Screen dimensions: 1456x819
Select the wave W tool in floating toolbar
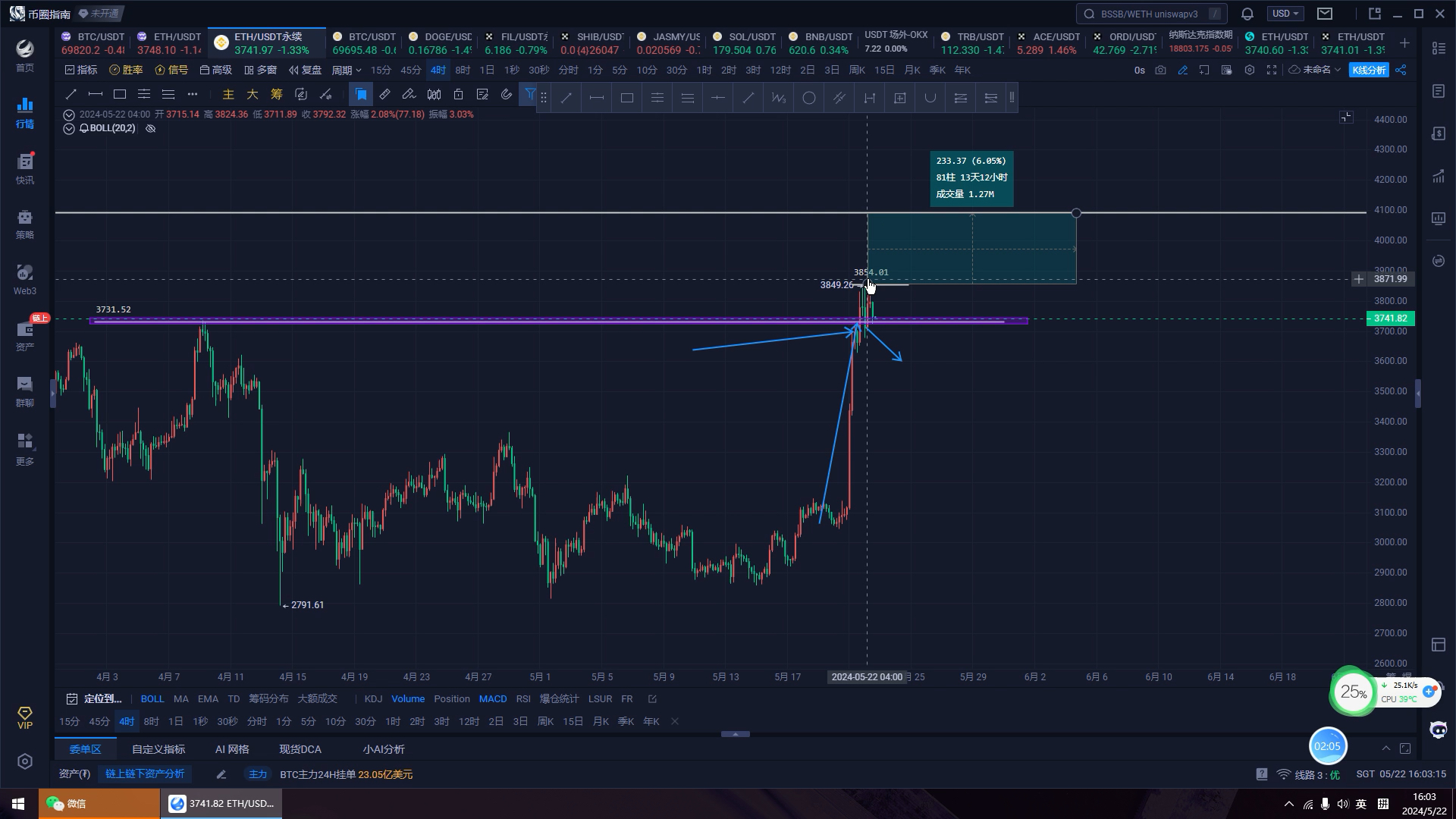point(779,98)
